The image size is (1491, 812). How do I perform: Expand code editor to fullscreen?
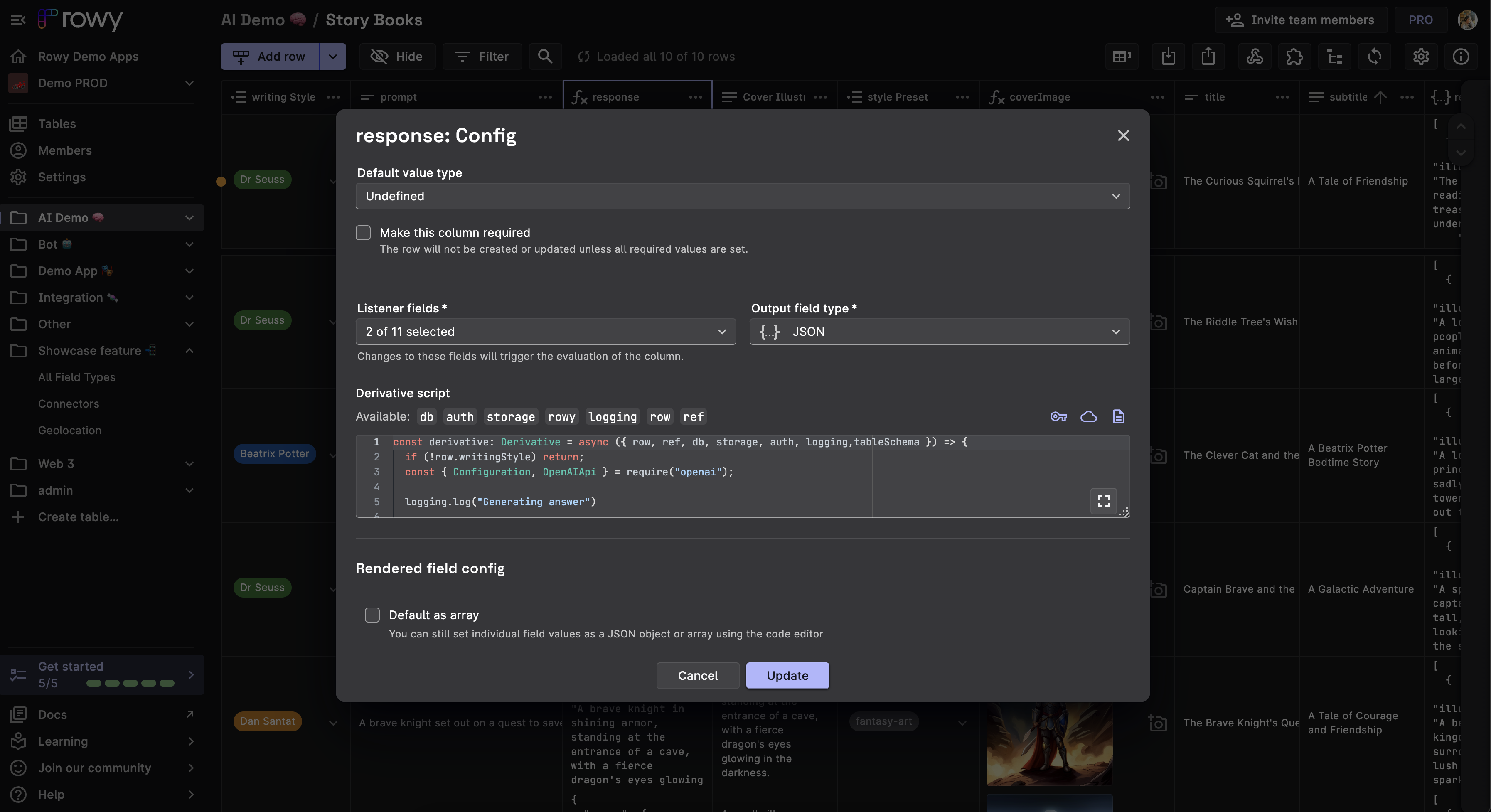pyautogui.click(x=1103, y=501)
